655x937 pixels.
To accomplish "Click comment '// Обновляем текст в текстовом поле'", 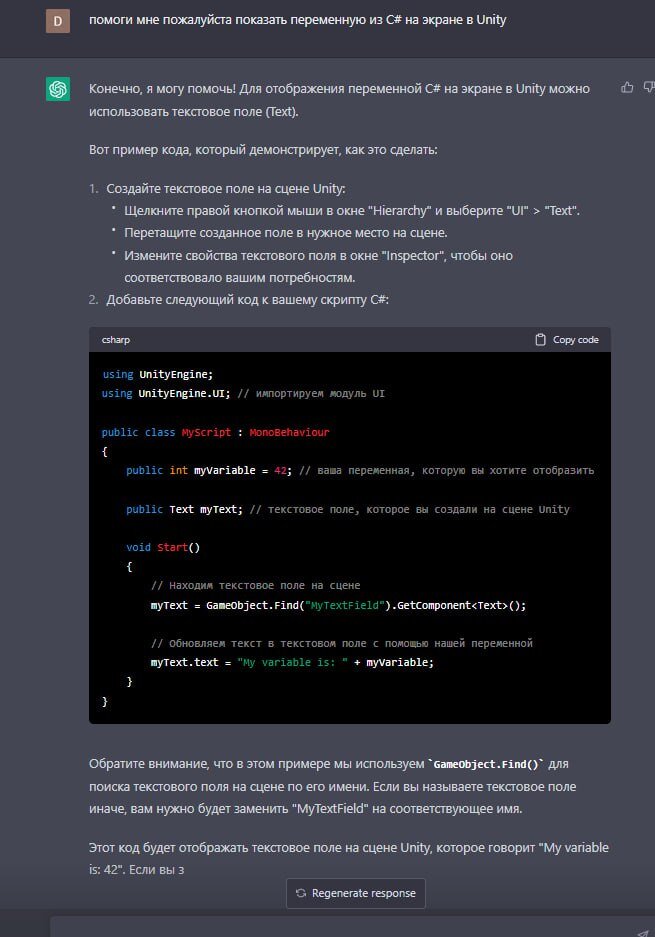I will [x=342, y=643].
